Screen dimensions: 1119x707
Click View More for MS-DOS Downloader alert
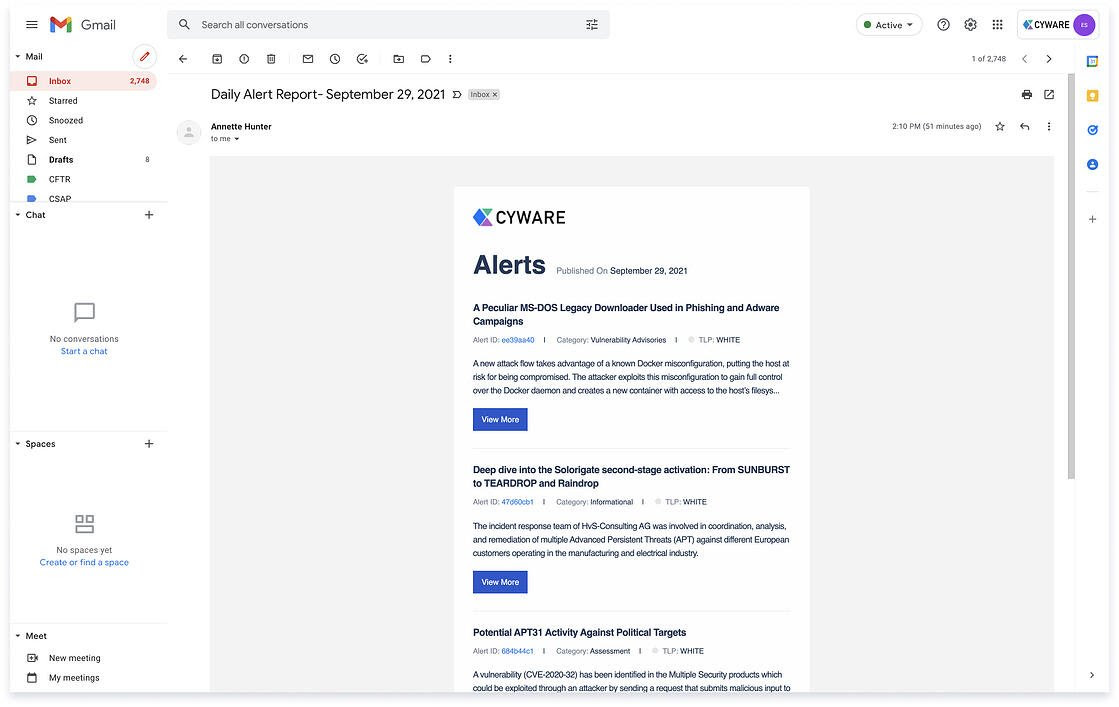(x=500, y=420)
